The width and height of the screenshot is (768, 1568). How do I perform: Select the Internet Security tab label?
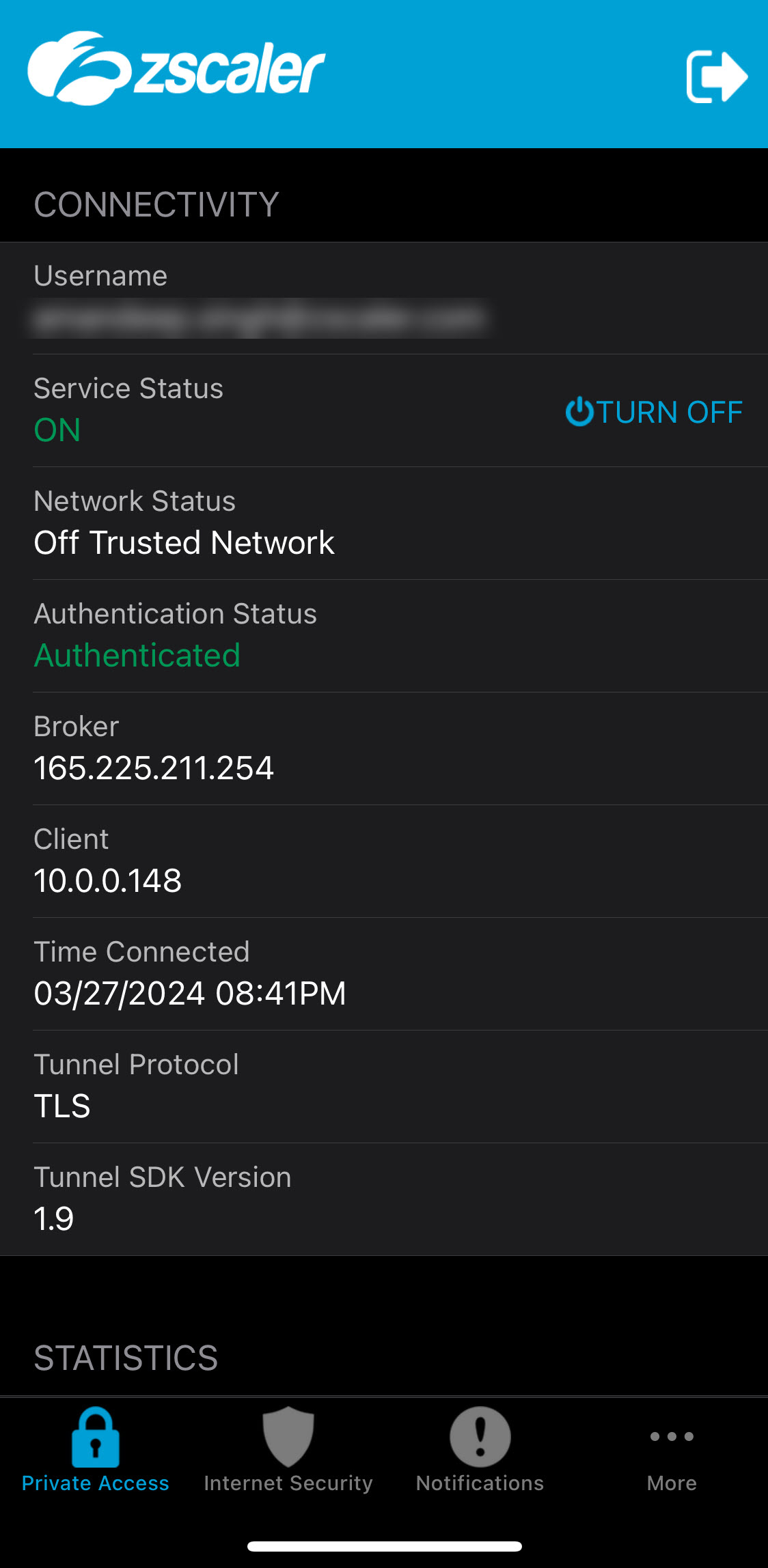click(x=288, y=1483)
